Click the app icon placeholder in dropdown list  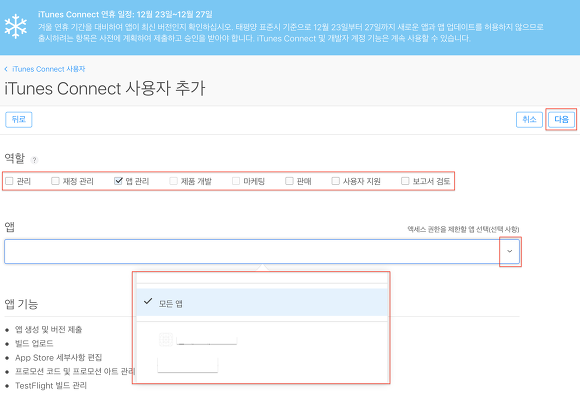[166, 339]
